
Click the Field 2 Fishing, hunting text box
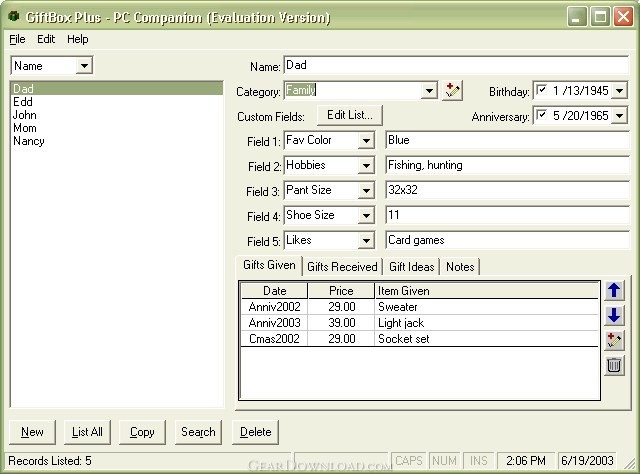506,165
